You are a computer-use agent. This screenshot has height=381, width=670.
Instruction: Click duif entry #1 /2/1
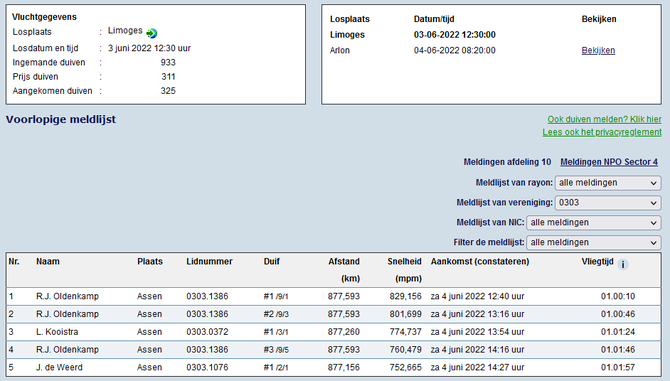[x=276, y=367]
